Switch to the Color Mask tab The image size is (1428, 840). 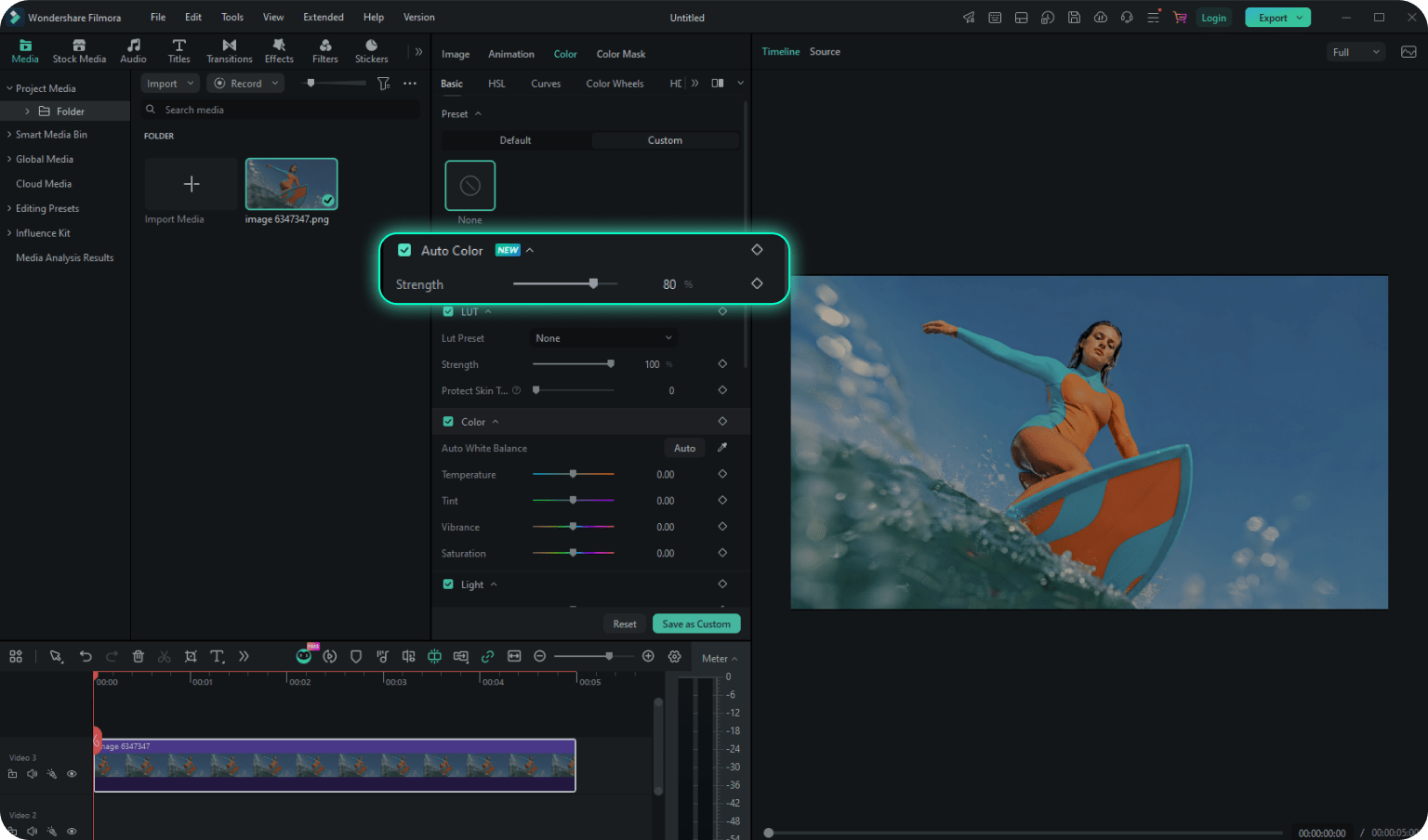click(621, 54)
